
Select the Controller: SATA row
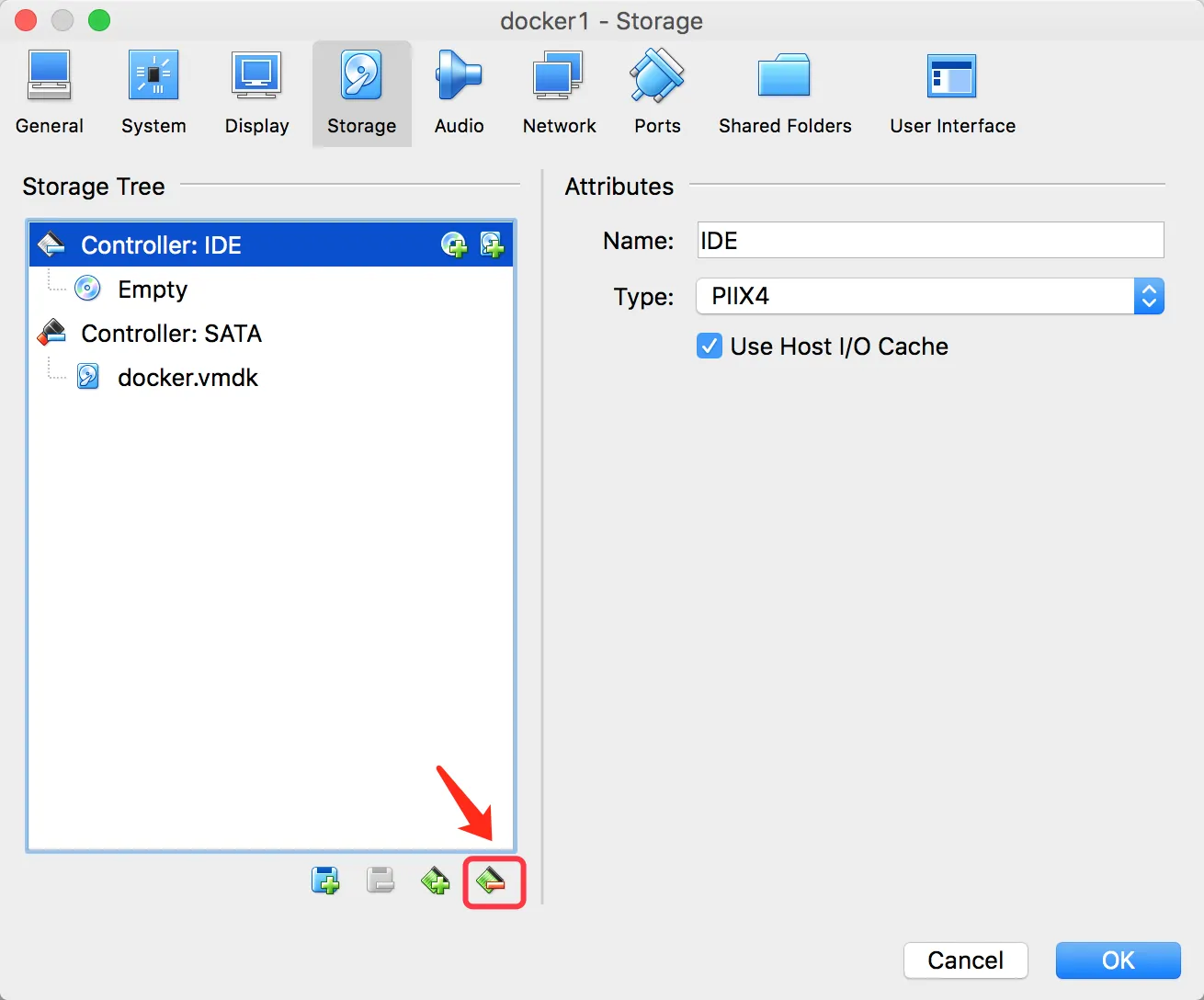pyautogui.click(x=271, y=334)
